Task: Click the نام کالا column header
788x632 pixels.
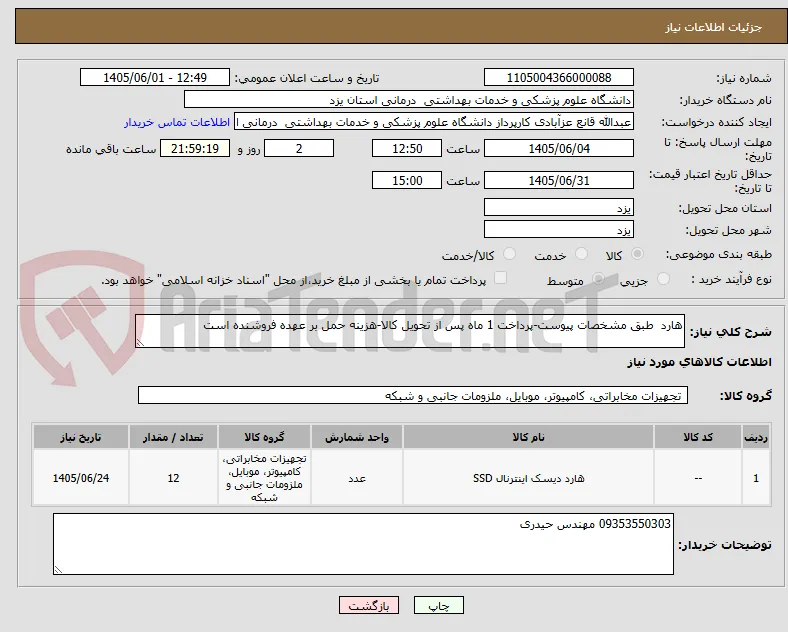Action: [528, 437]
